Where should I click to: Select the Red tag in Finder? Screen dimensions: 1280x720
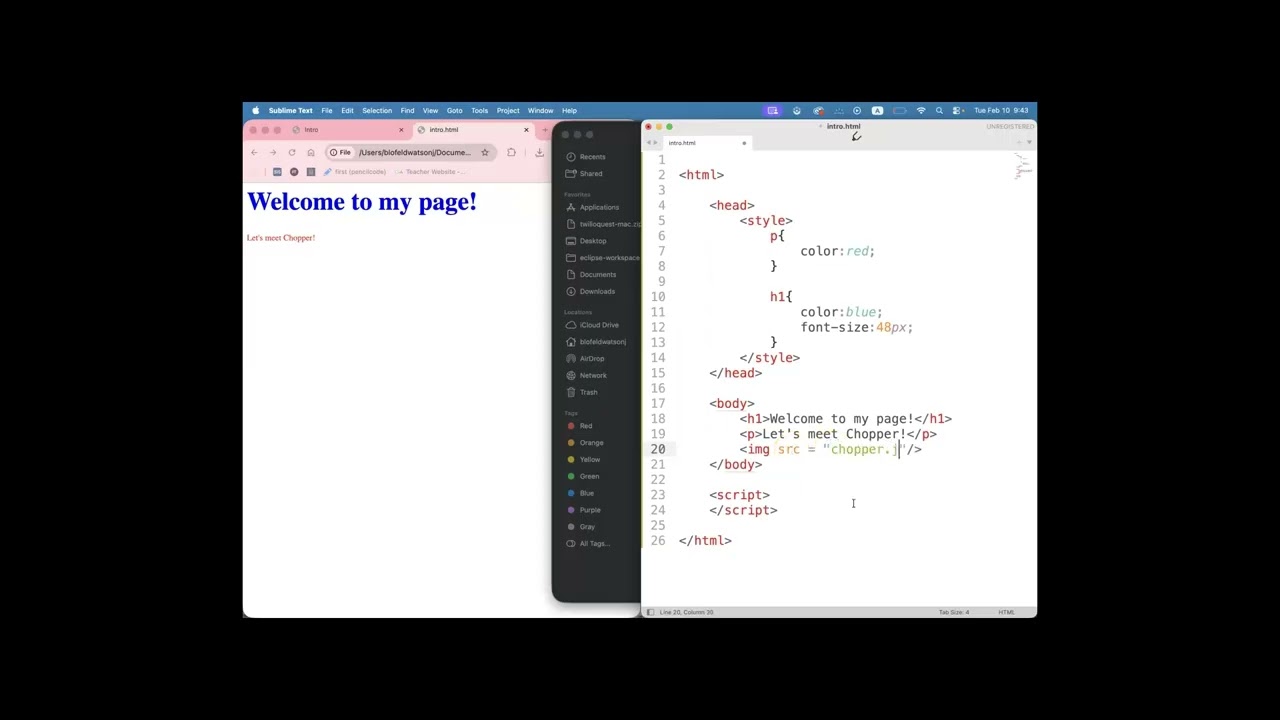point(580,426)
